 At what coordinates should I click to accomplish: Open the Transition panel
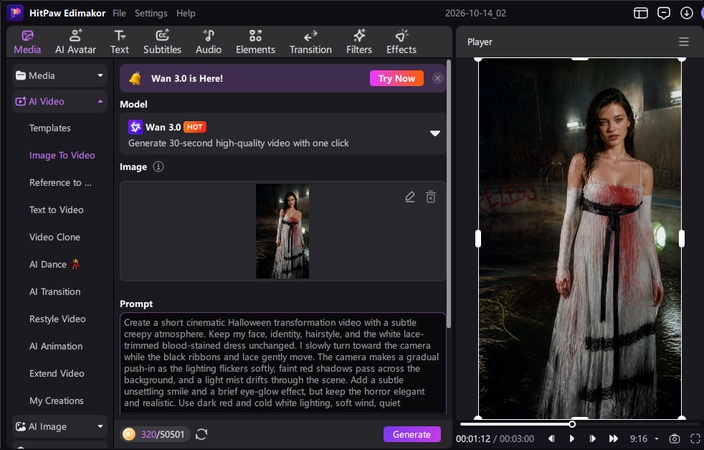310,42
